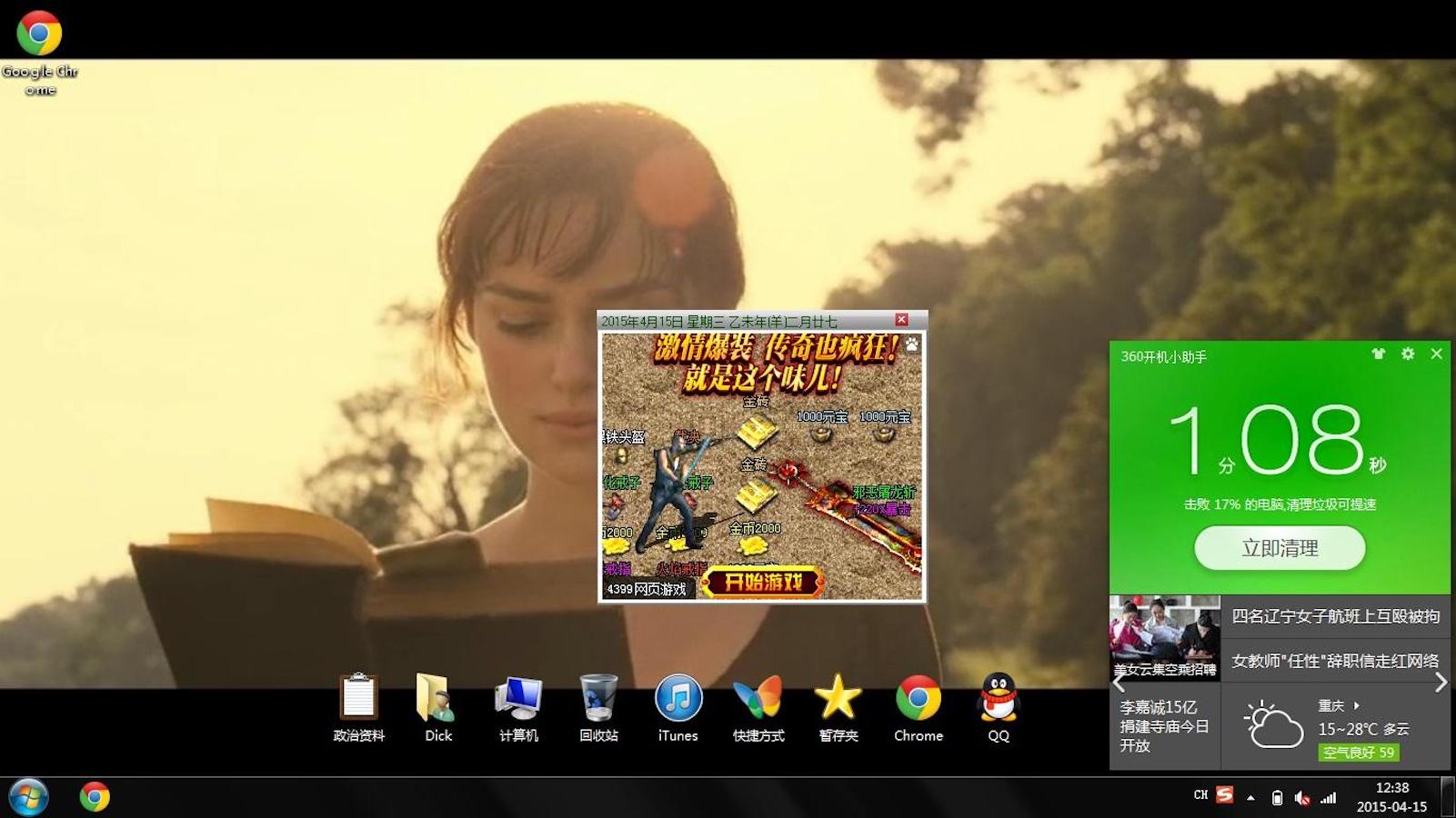1456x818 pixels.
Task: Open the iTunes dock icon
Action: tap(678, 700)
